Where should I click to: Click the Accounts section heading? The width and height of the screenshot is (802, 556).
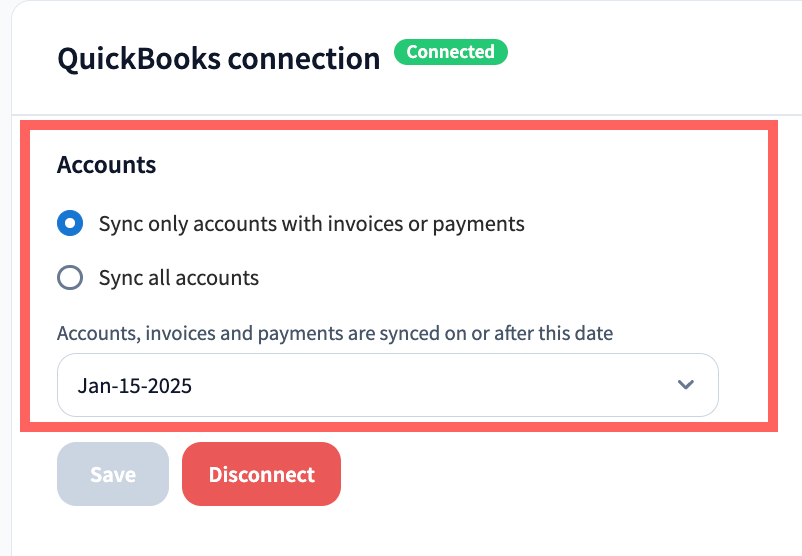click(x=107, y=165)
